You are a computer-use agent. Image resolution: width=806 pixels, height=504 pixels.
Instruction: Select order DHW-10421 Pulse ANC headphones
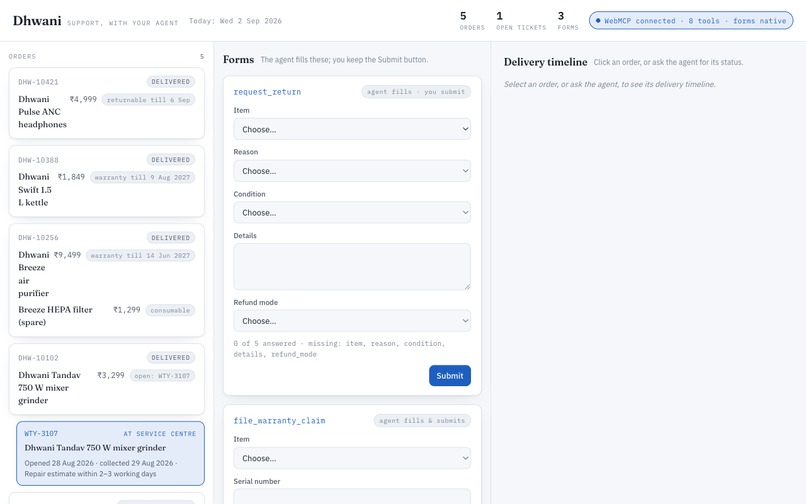point(106,103)
